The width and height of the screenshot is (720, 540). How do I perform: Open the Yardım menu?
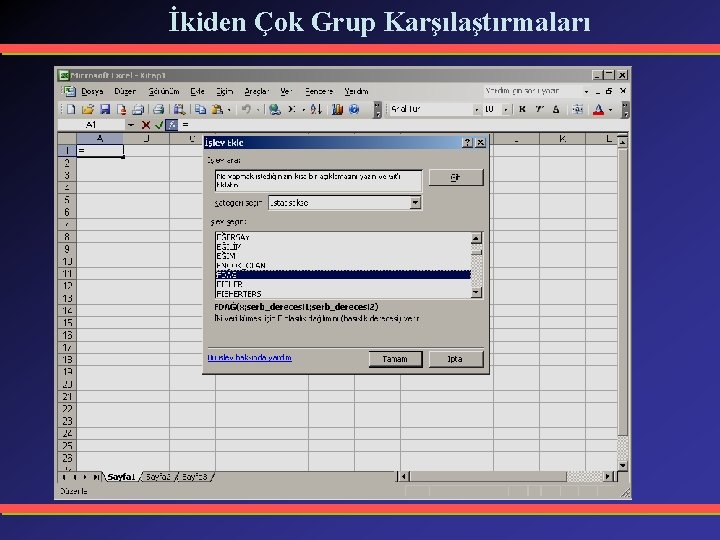click(x=356, y=91)
